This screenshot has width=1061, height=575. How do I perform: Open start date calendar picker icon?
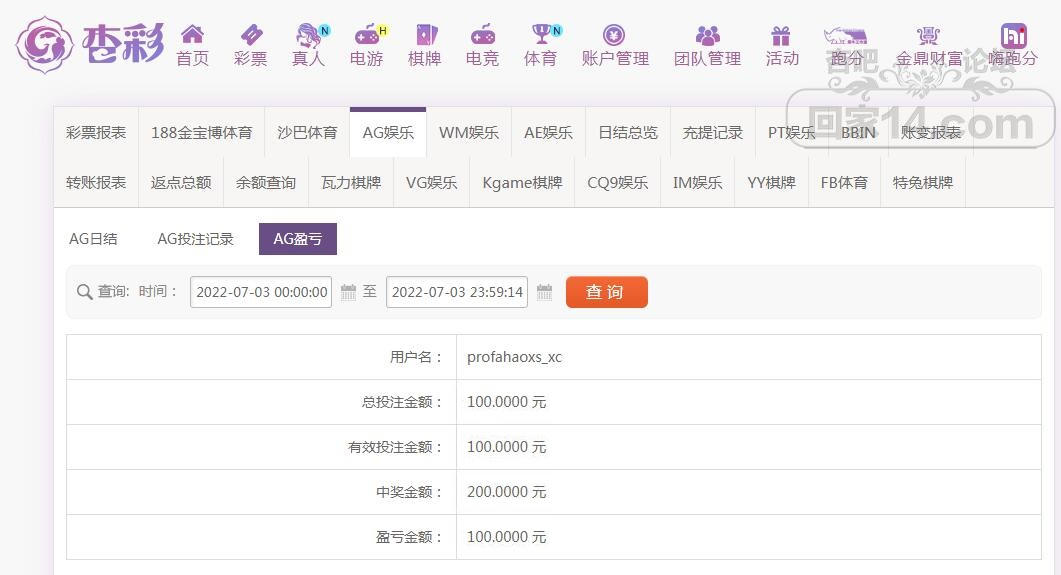click(348, 292)
